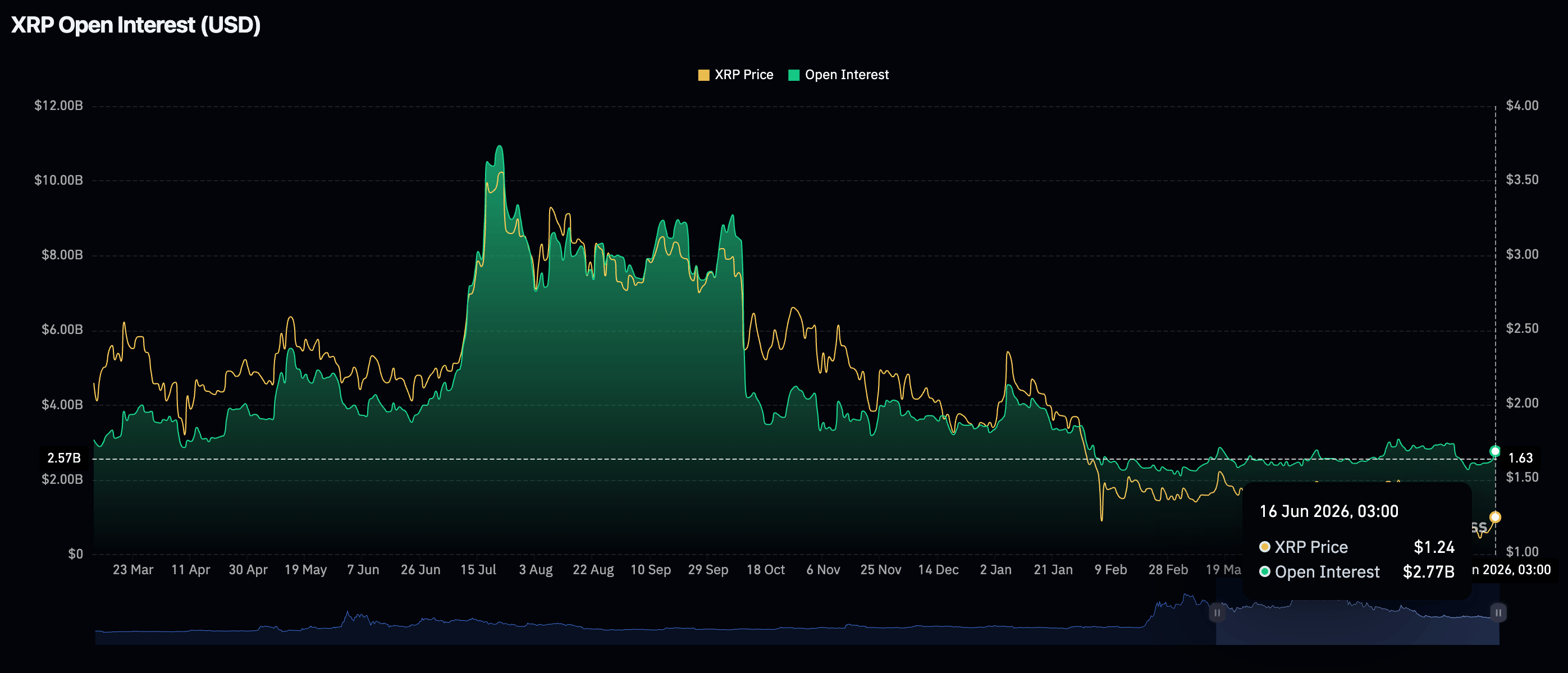Image resolution: width=1568 pixels, height=673 pixels.
Task: Click the 18 Oct date label
Action: point(766,570)
